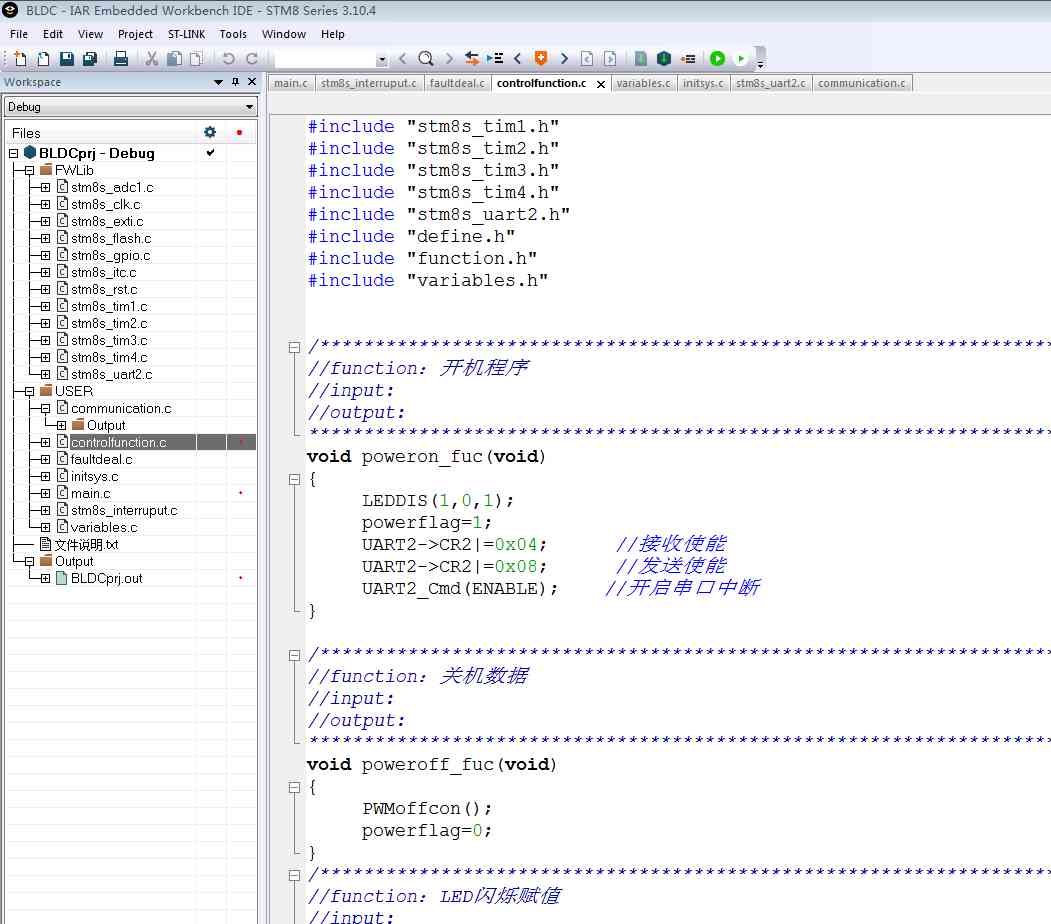This screenshot has width=1051, height=924.
Task: Click the Replace arrows icon
Action: 472,59
